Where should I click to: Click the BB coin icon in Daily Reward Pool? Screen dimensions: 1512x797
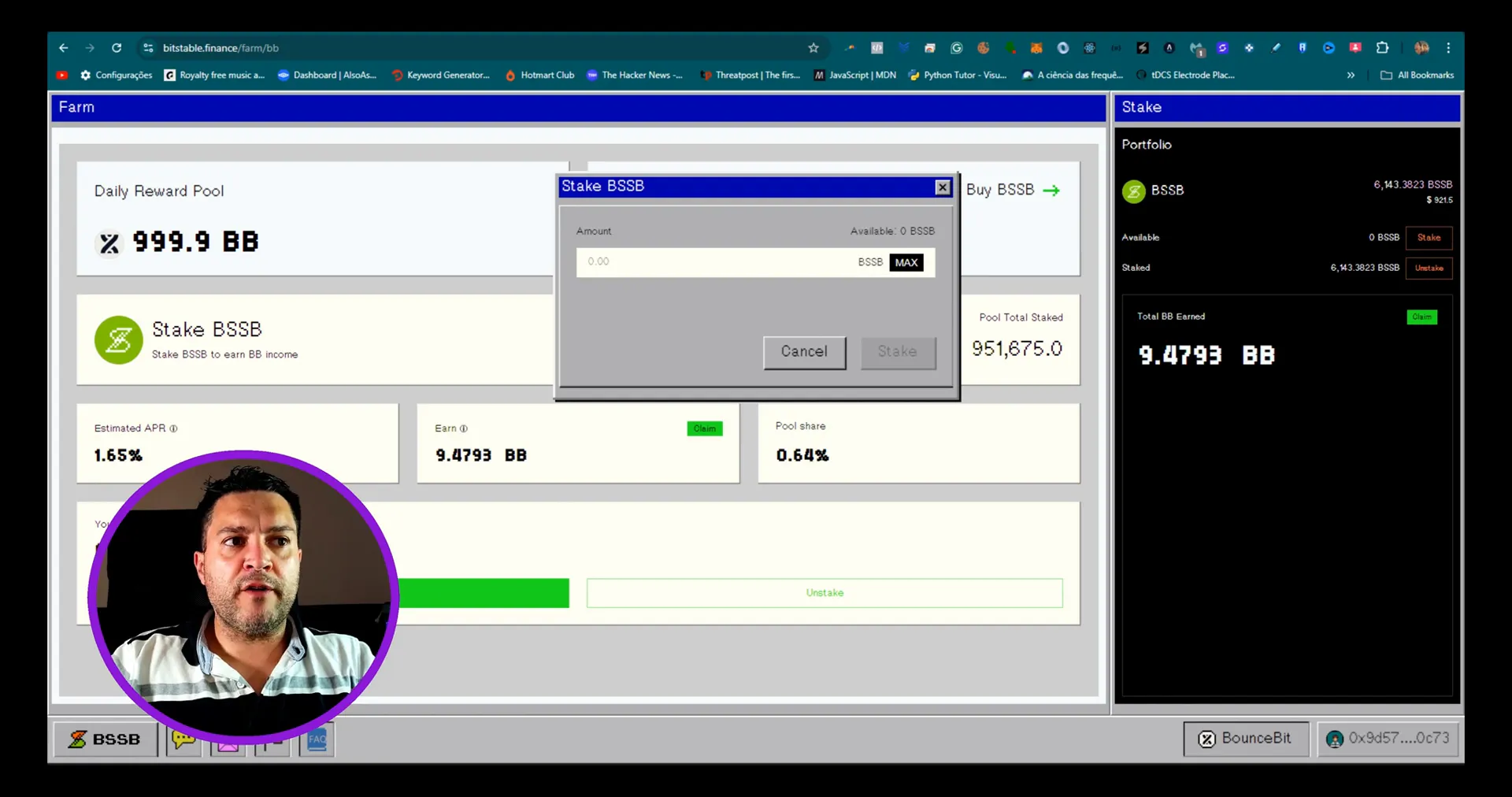pyautogui.click(x=109, y=243)
